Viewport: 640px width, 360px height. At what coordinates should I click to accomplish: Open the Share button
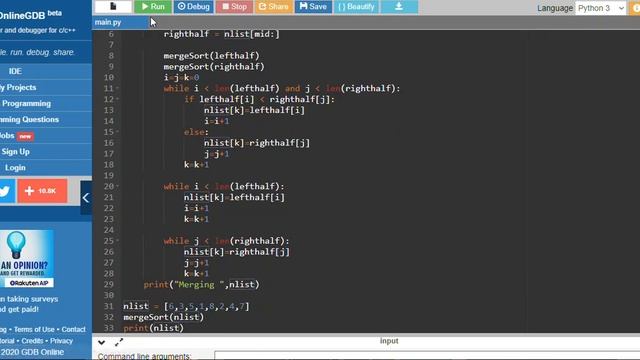(274, 7)
